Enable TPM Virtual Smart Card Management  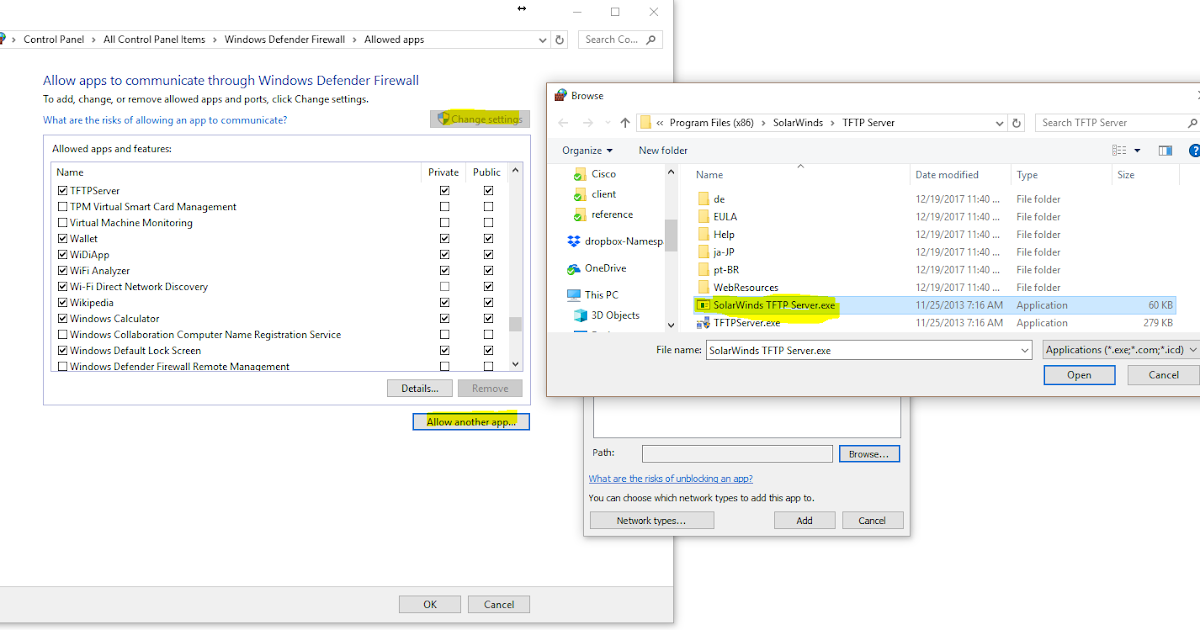64,206
